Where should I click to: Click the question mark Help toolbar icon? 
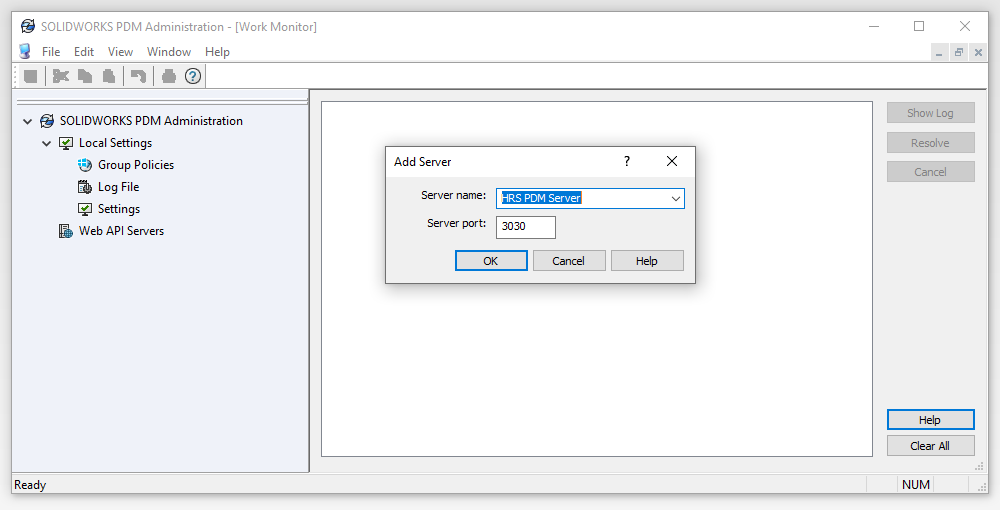click(193, 76)
